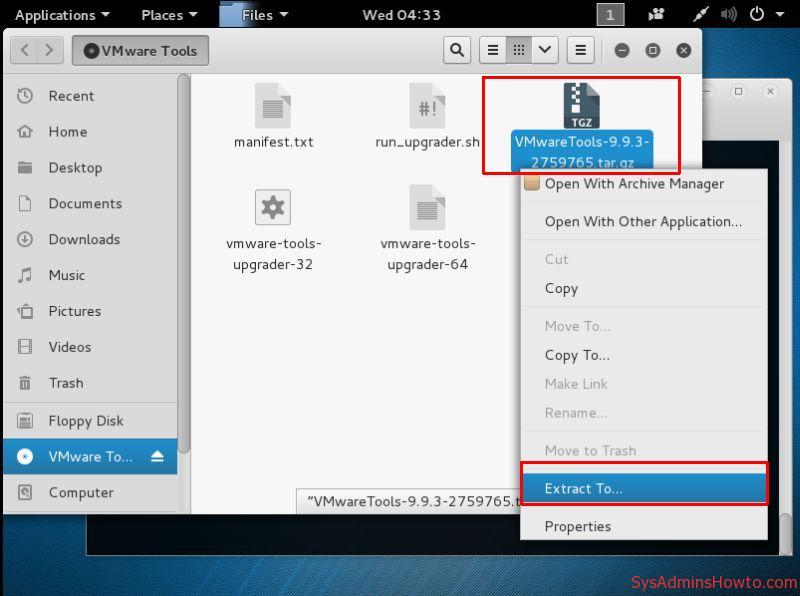The width and height of the screenshot is (800, 596).
Task: Go to Home in the sidebar
Action: [90, 132]
